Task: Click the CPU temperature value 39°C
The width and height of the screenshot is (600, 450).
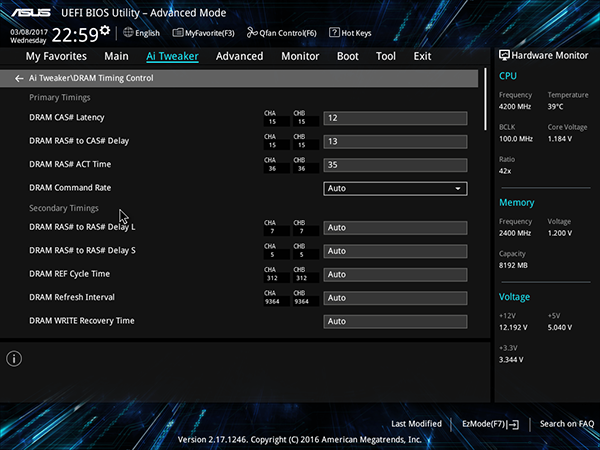Action: pos(555,107)
